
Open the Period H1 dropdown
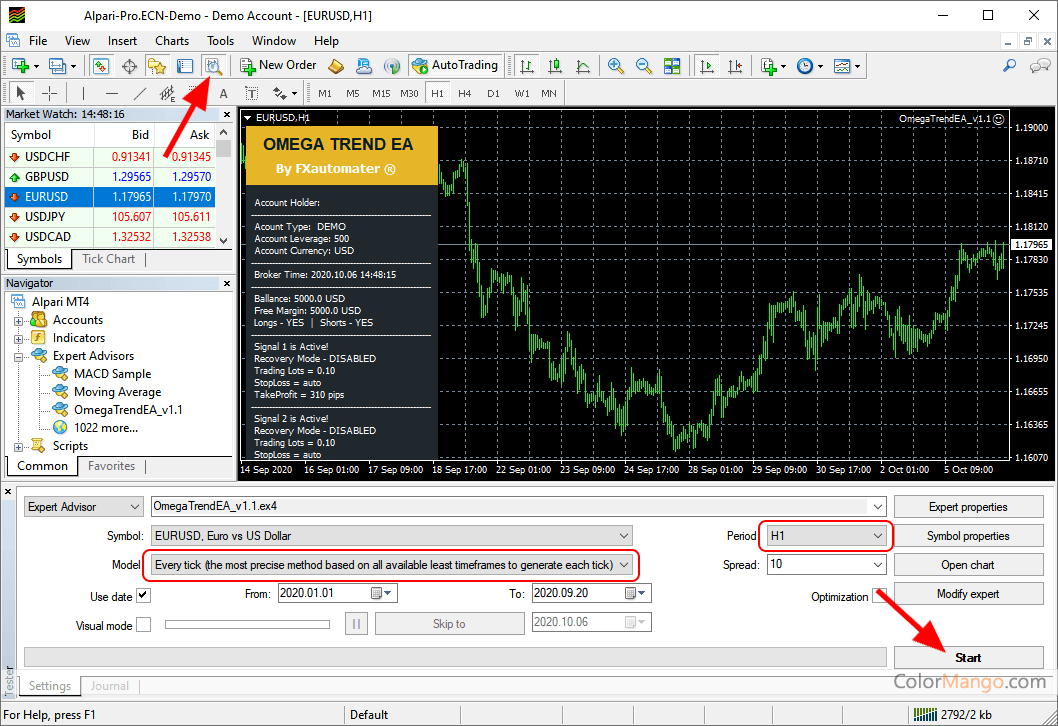tap(827, 536)
